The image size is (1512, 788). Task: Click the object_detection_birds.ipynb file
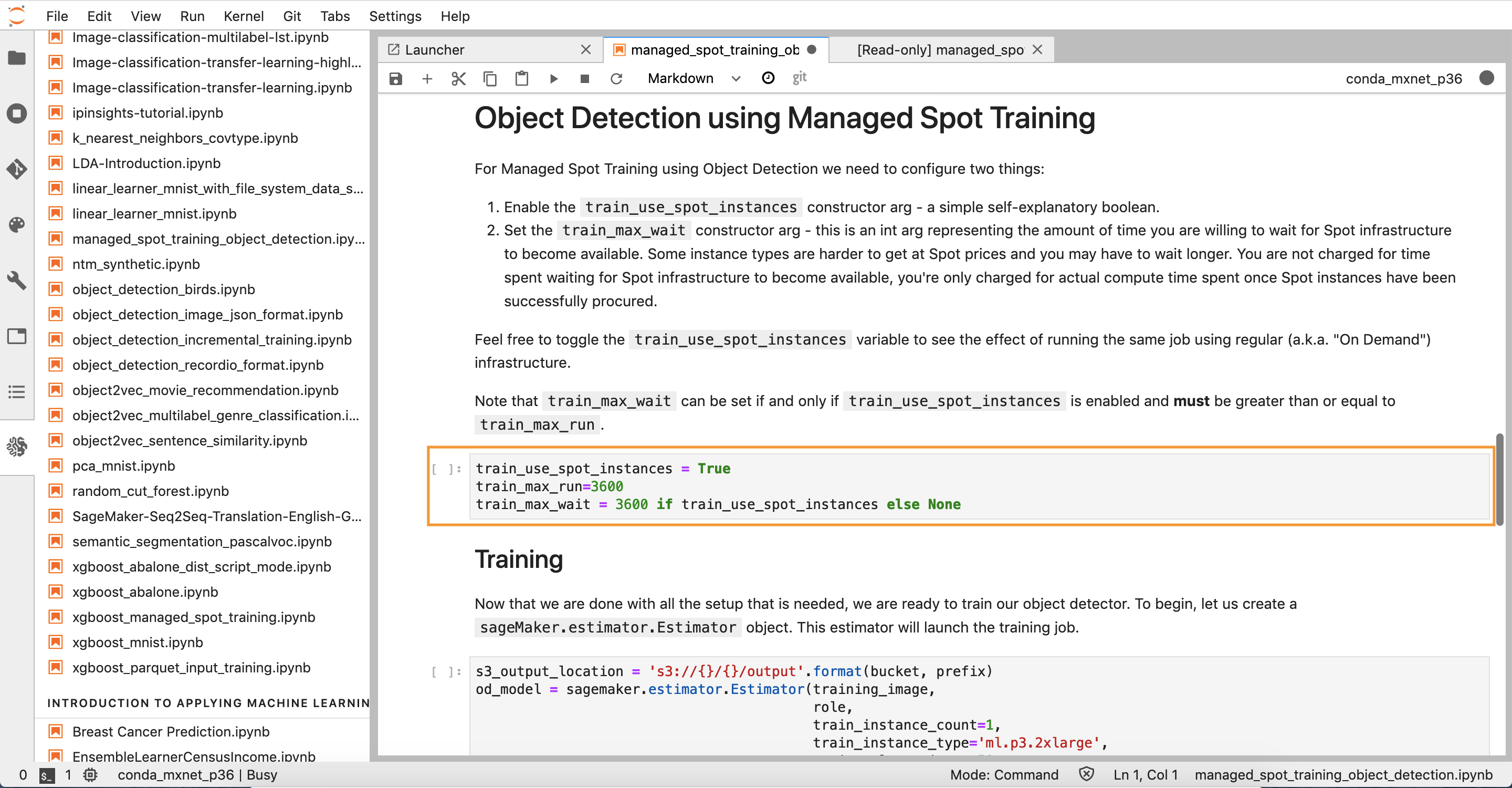pyautogui.click(x=163, y=289)
